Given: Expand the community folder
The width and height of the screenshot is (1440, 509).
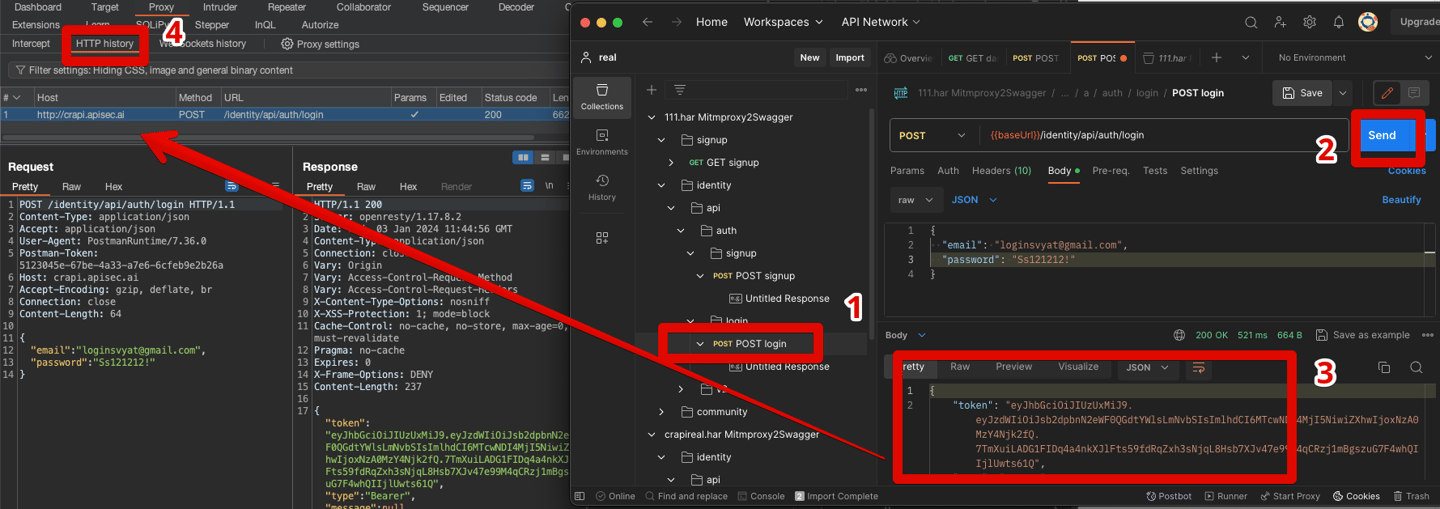Looking at the screenshot, I should tap(661, 412).
